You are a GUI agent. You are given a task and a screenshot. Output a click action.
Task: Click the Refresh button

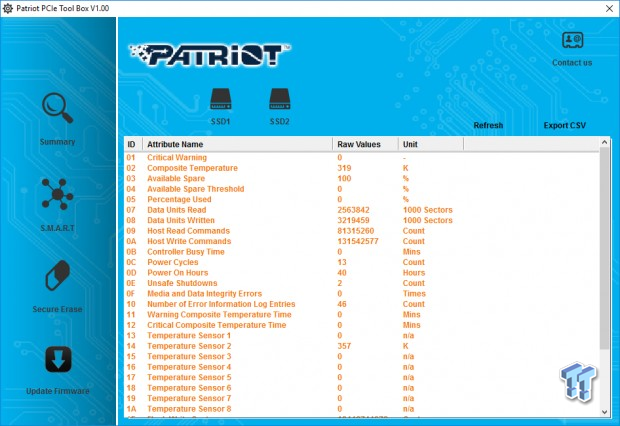pos(488,125)
